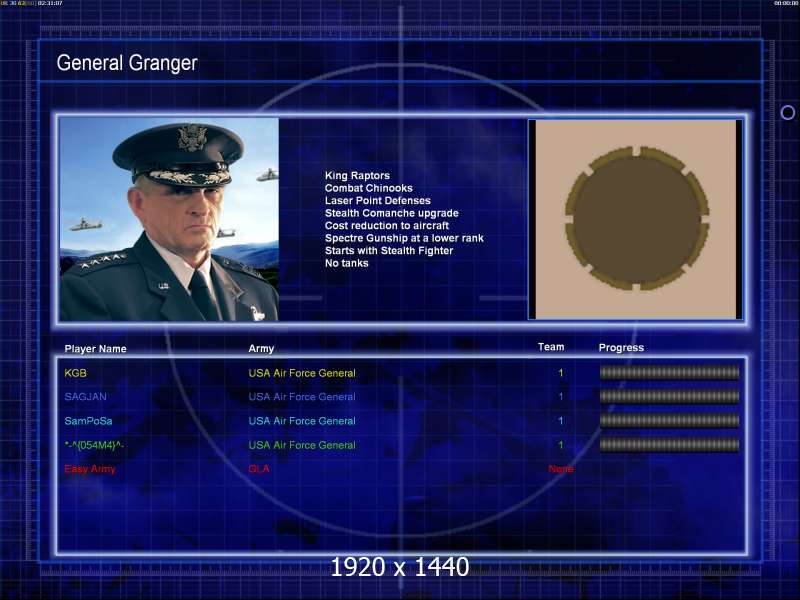Screen dimensions: 800x600
Task: Click the King Raptors ability line
Action: 357,176
